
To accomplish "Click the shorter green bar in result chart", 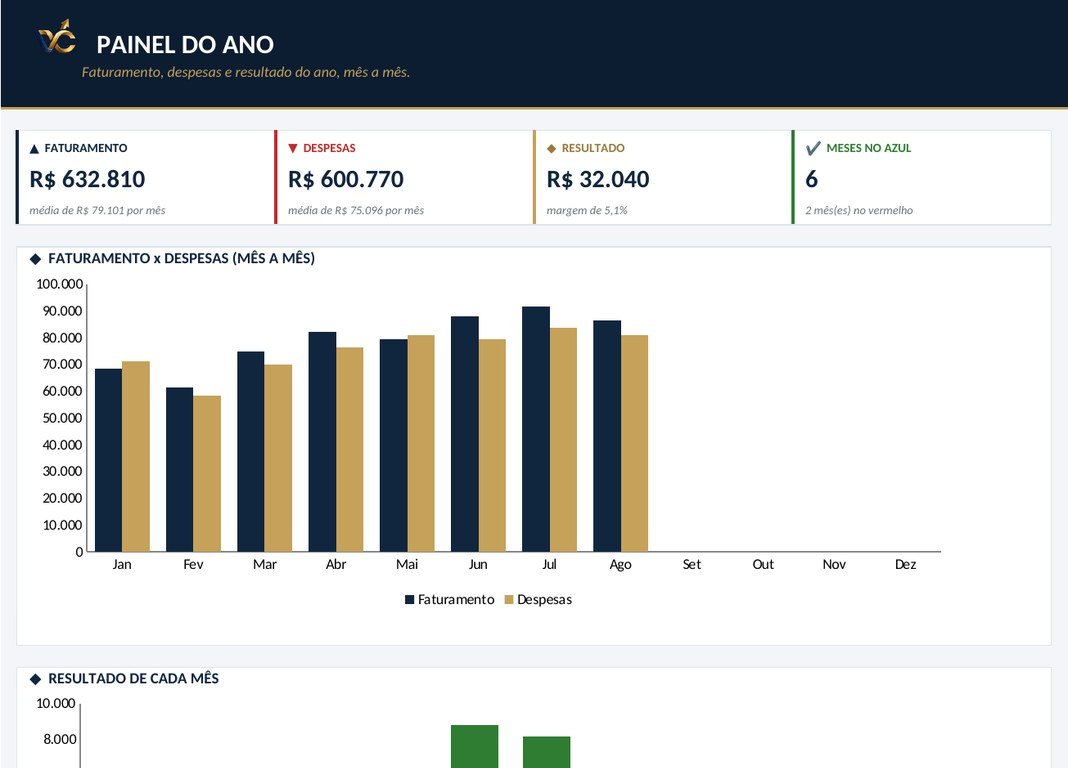I will [x=546, y=752].
